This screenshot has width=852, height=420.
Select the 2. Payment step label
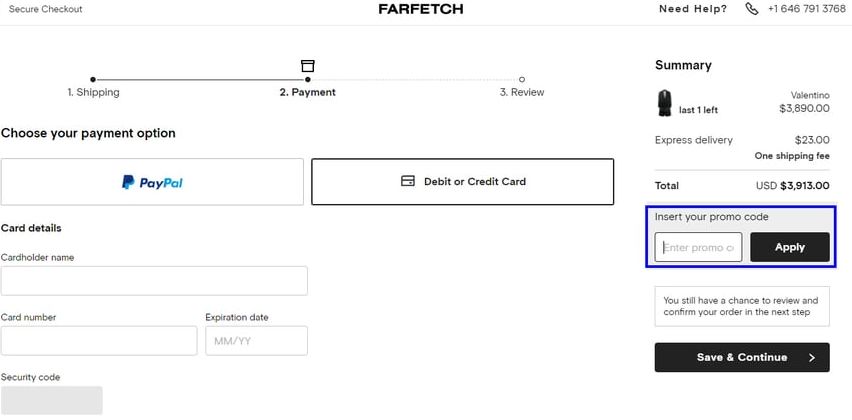click(308, 92)
